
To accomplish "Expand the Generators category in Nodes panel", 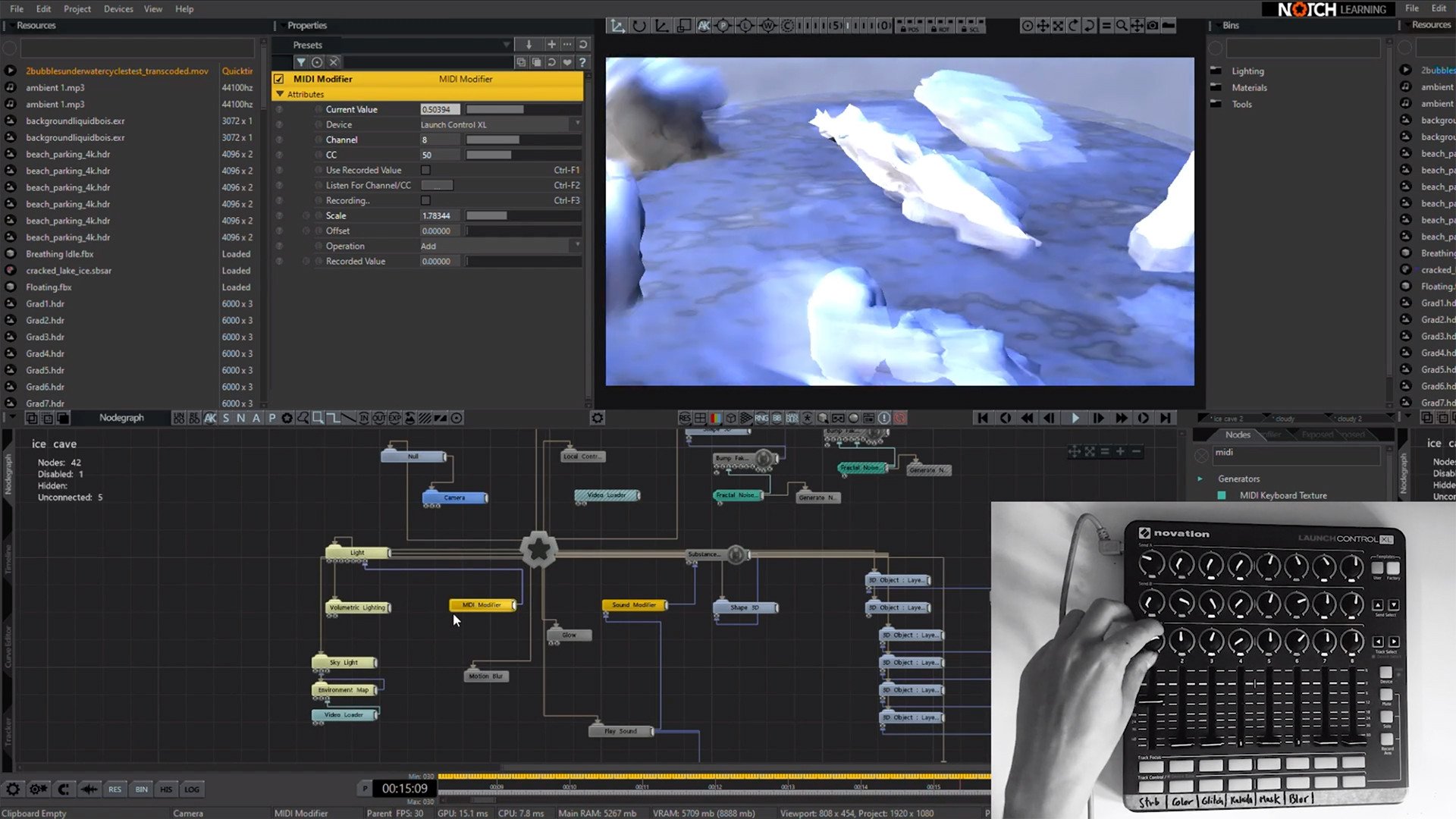I will tap(1200, 479).
